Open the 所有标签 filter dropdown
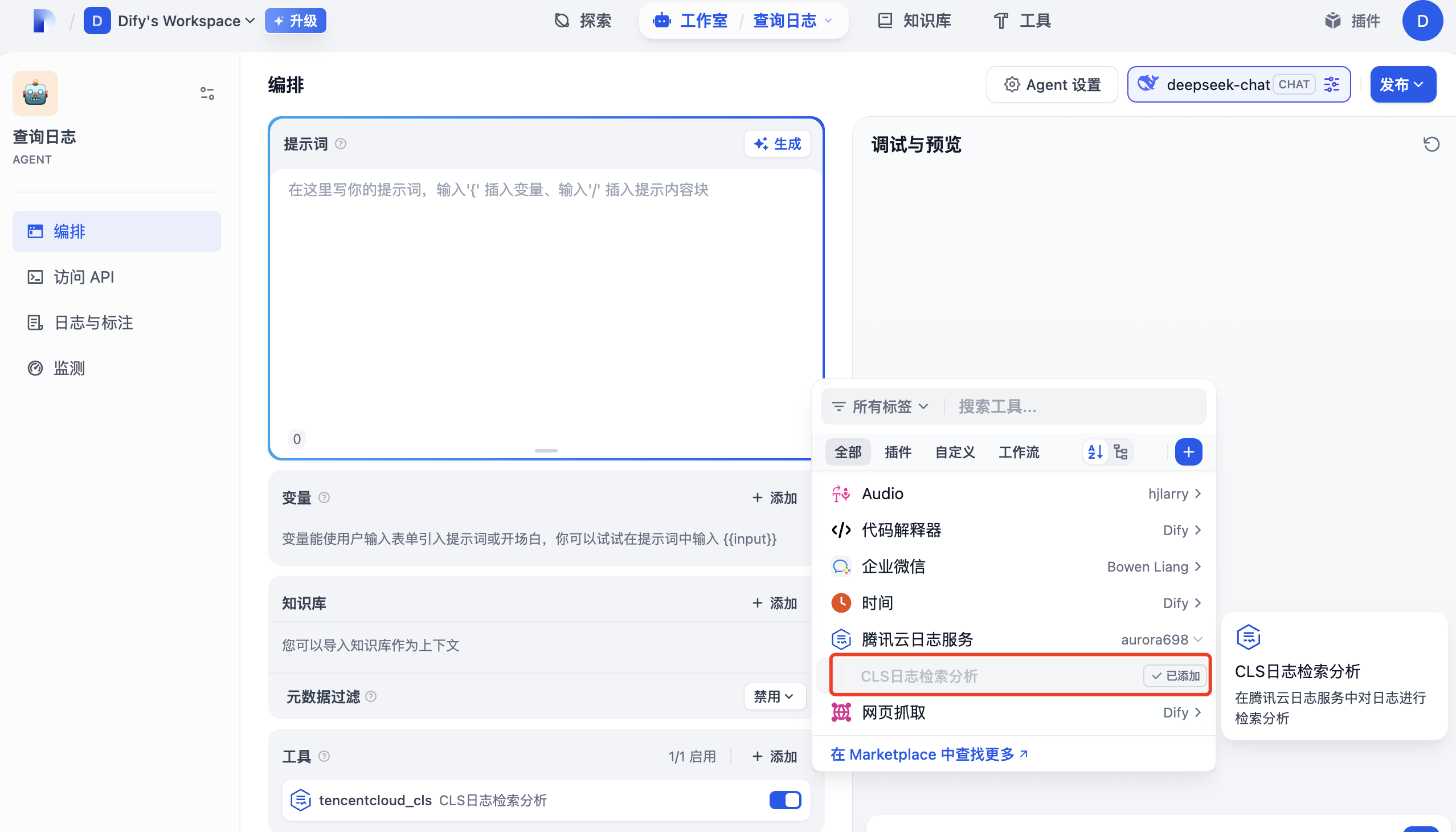1456x832 pixels. click(x=880, y=407)
